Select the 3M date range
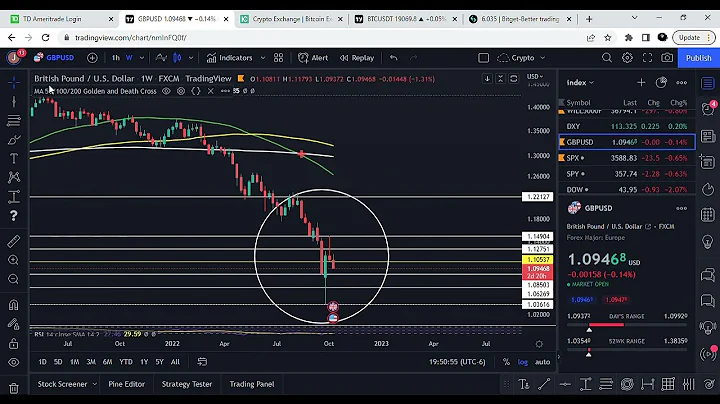This screenshot has height=404, width=720. (x=91, y=362)
